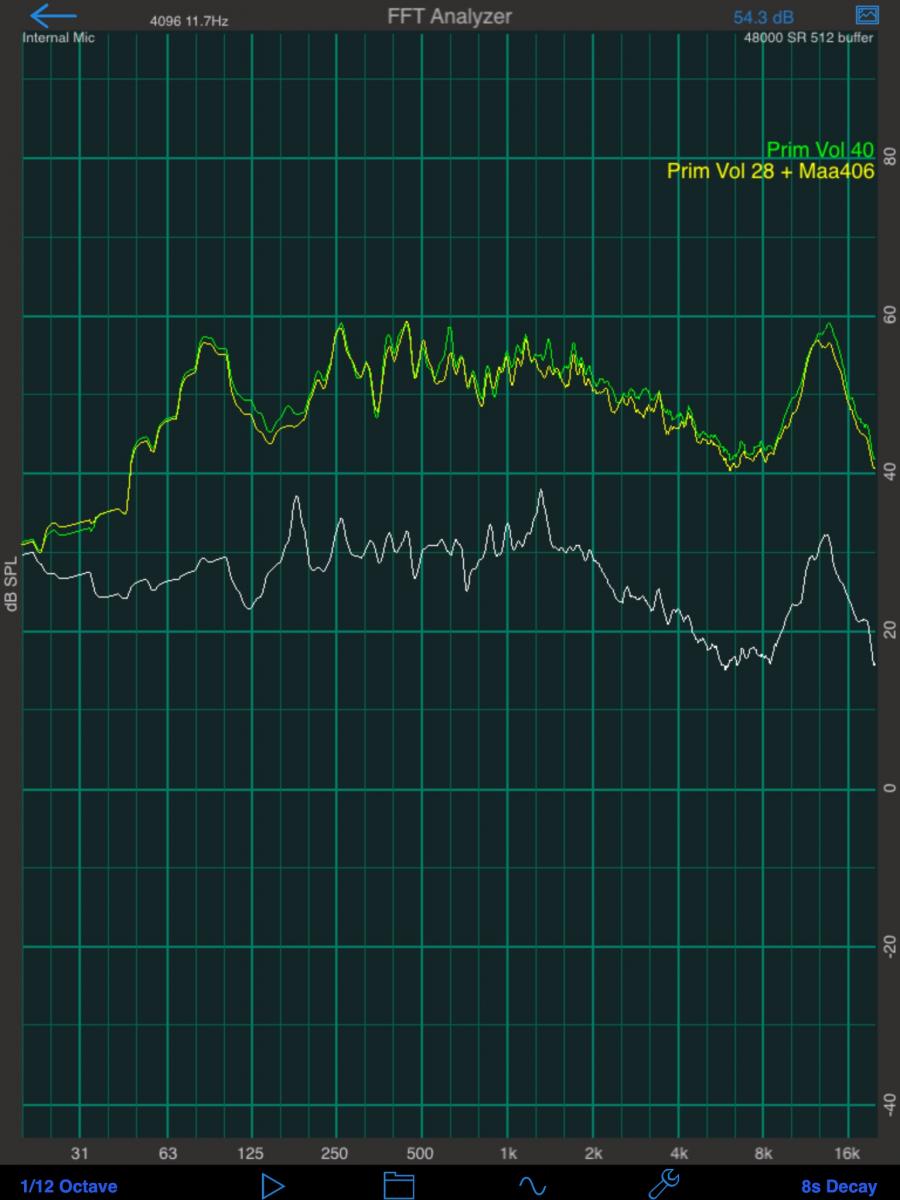Open the saved files folder icon
The width and height of the screenshot is (900, 1200).
[399, 1186]
